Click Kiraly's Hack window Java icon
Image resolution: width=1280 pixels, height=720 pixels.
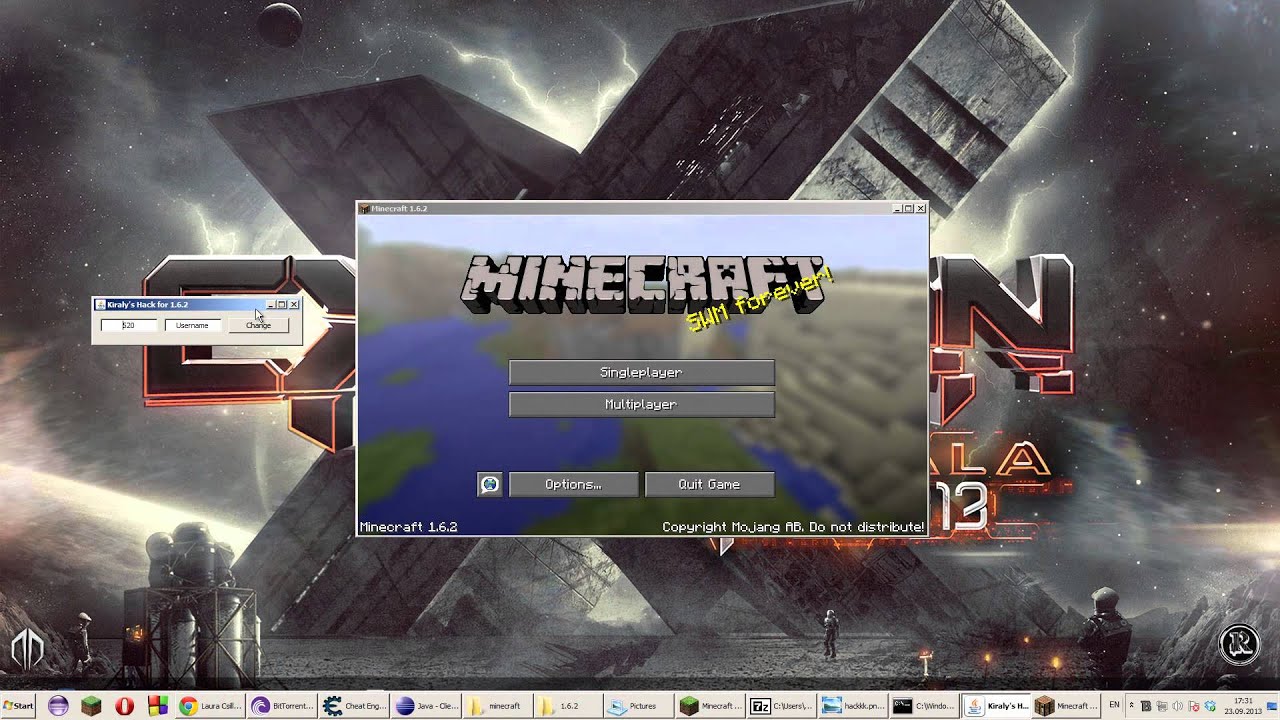pos(100,305)
